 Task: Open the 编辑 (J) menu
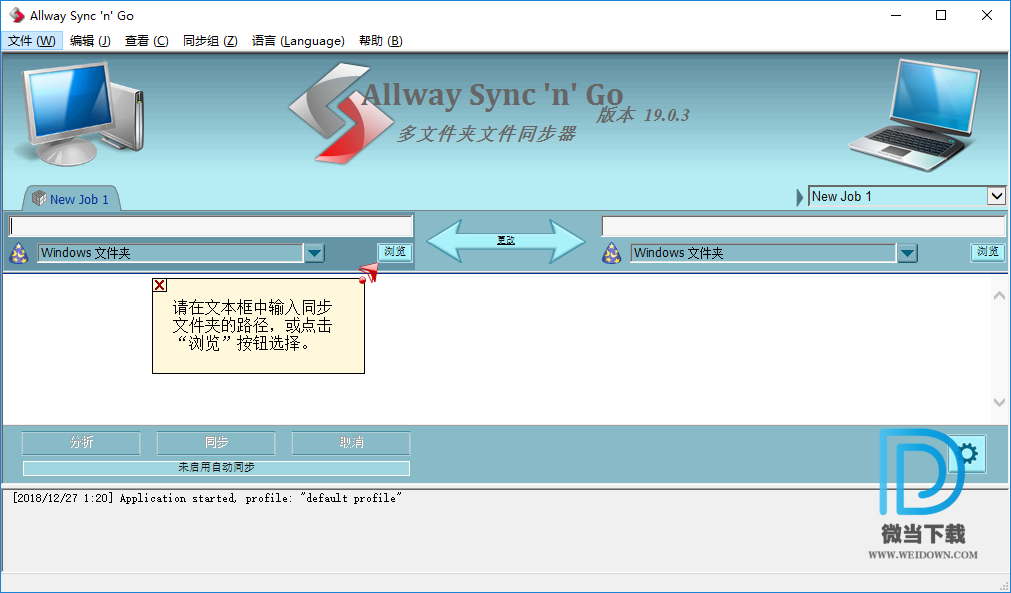90,41
